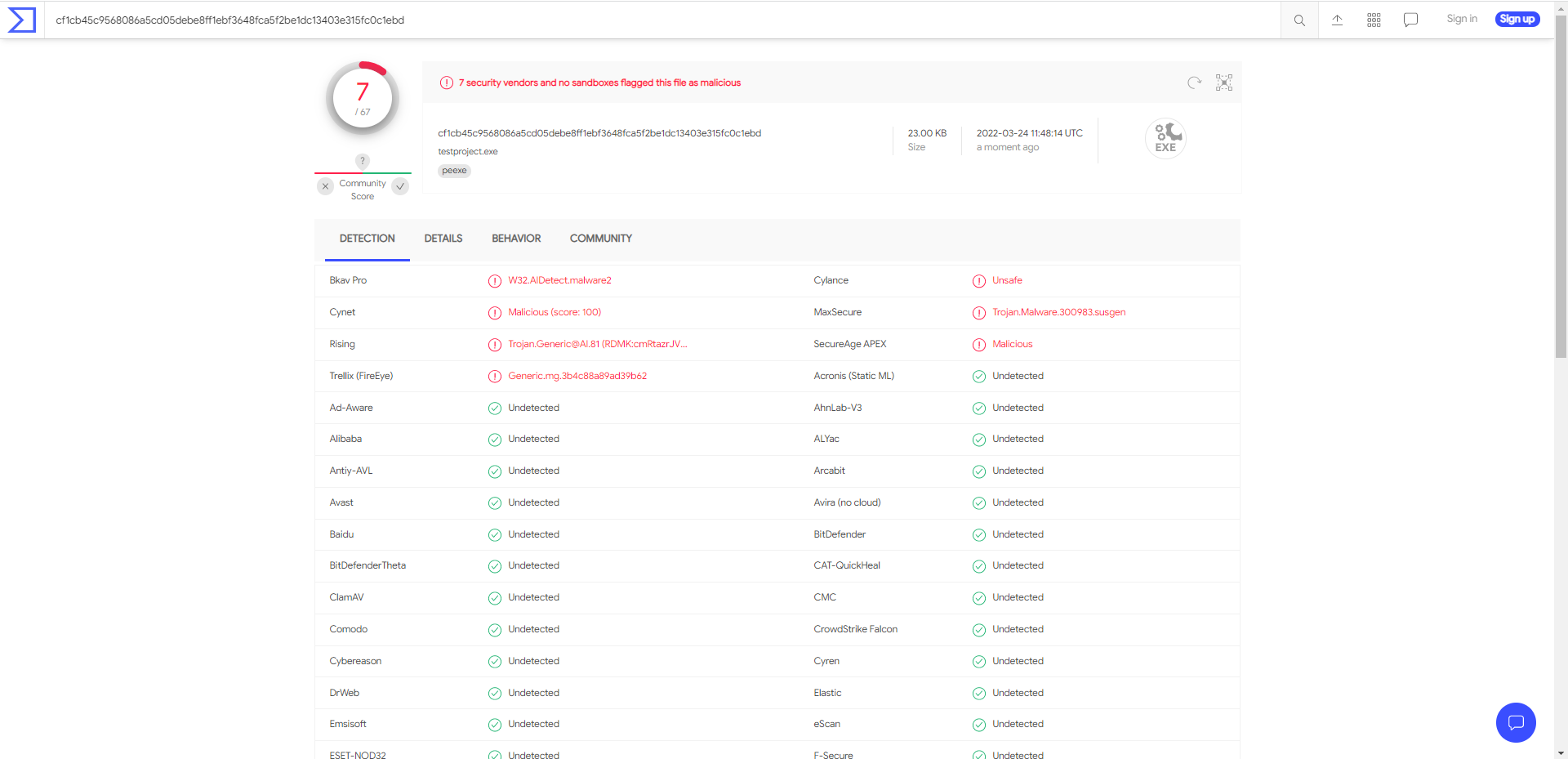The image size is (1568, 759).
Task: Click the upload file icon
Action: click(x=1337, y=20)
